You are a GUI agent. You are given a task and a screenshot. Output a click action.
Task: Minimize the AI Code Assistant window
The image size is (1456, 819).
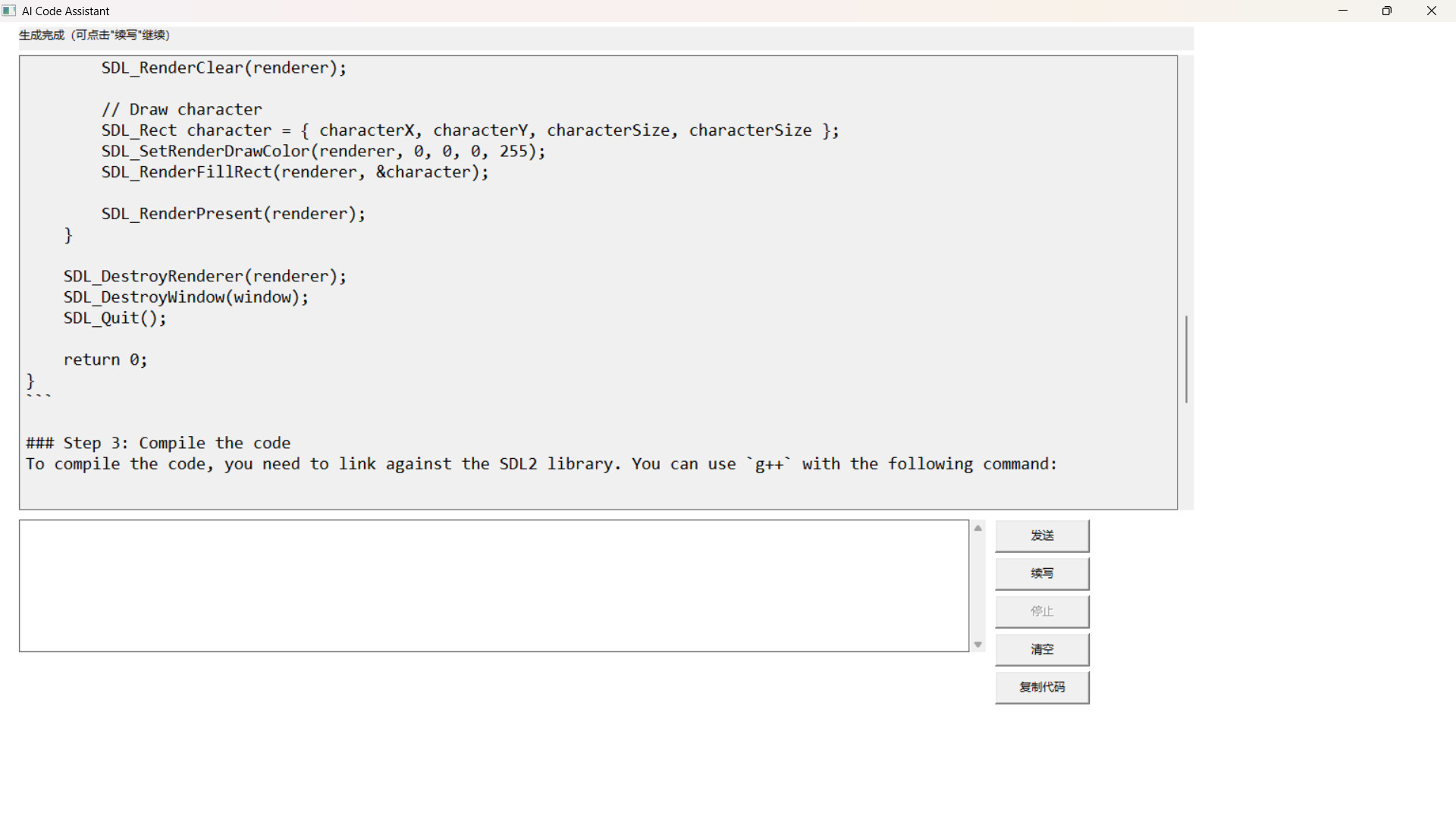pos(1343,11)
